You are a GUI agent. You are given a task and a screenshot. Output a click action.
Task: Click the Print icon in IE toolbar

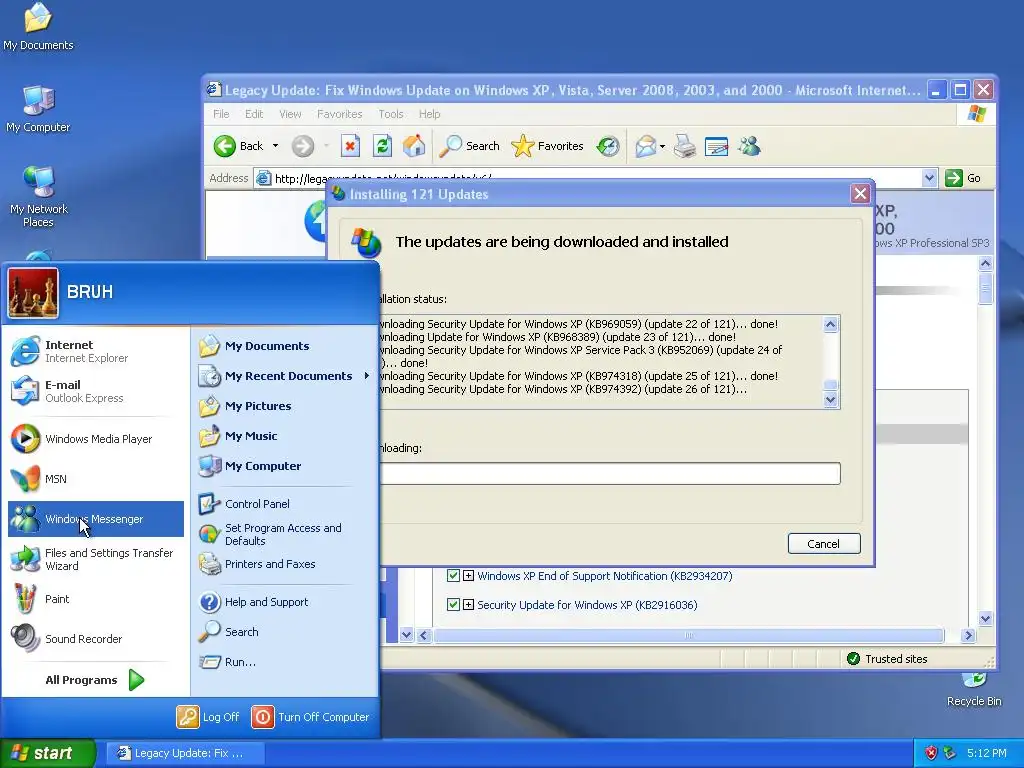(x=684, y=146)
